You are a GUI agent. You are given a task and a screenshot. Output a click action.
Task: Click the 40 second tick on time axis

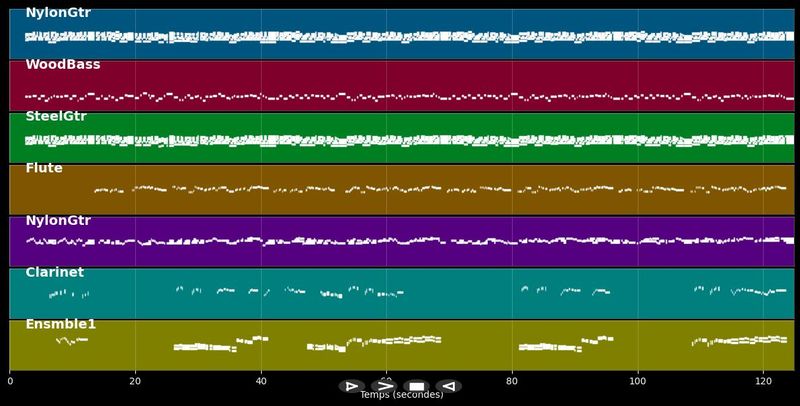(261, 380)
